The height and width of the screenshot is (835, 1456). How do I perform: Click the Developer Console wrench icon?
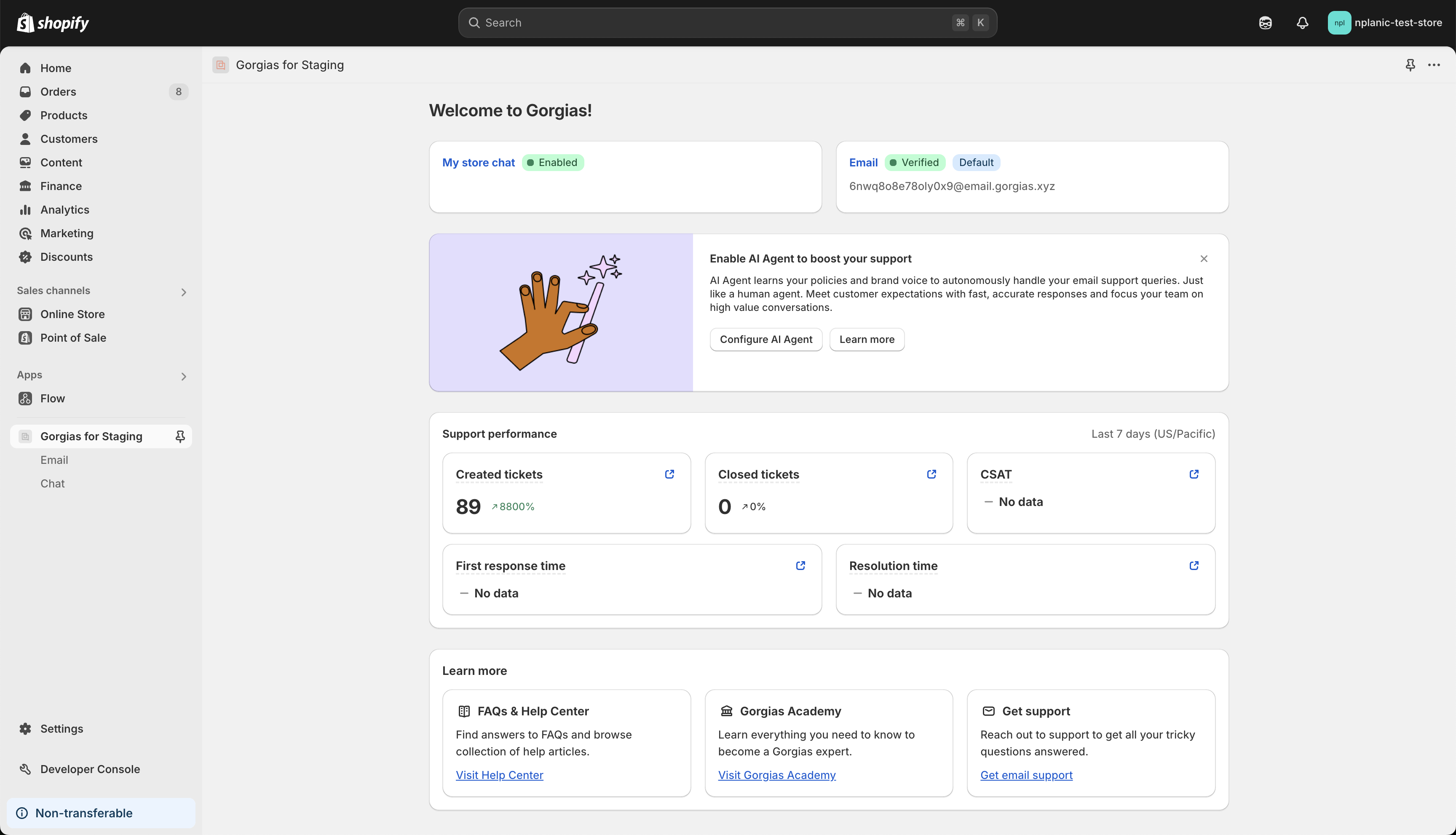tap(25, 769)
